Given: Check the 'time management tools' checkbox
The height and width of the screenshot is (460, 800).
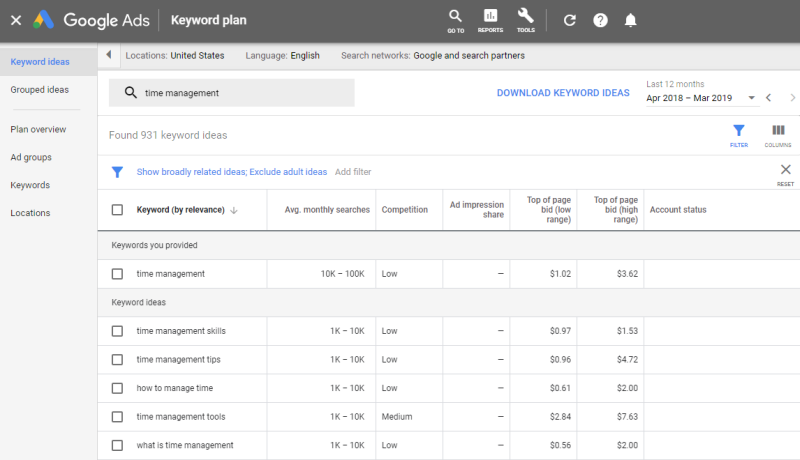Looking at the screenshot, I should click(x=117, y=417).
